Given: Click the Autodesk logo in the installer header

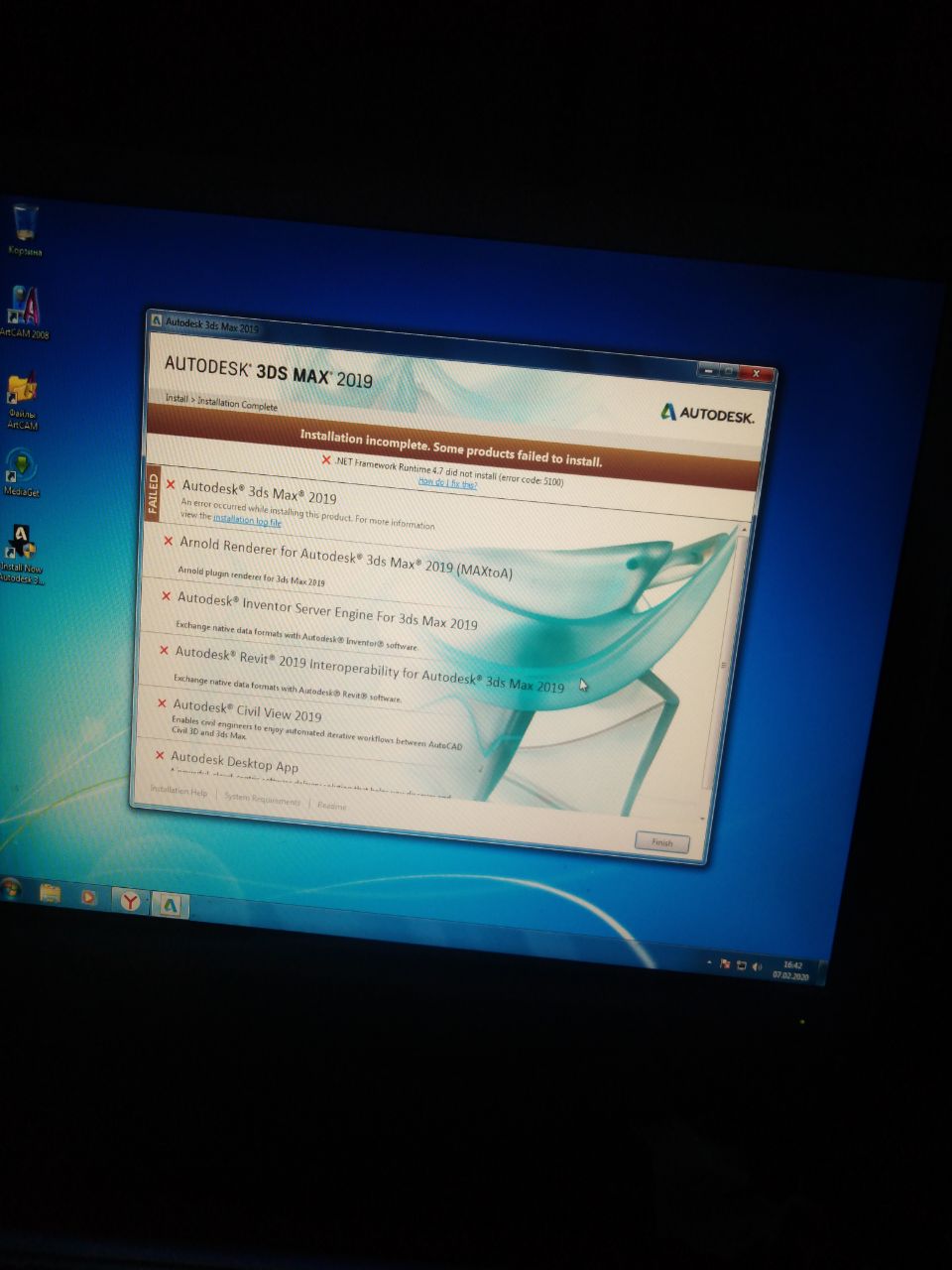Looking at the screenshot, I should coord(708,414).
